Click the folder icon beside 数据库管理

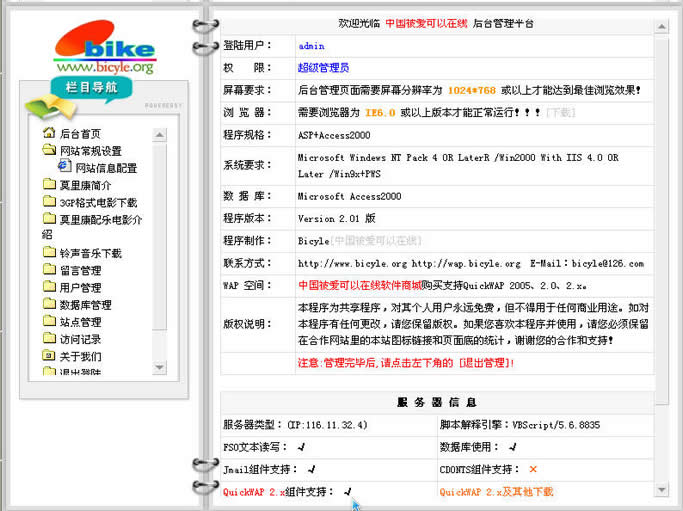(49, 304)
